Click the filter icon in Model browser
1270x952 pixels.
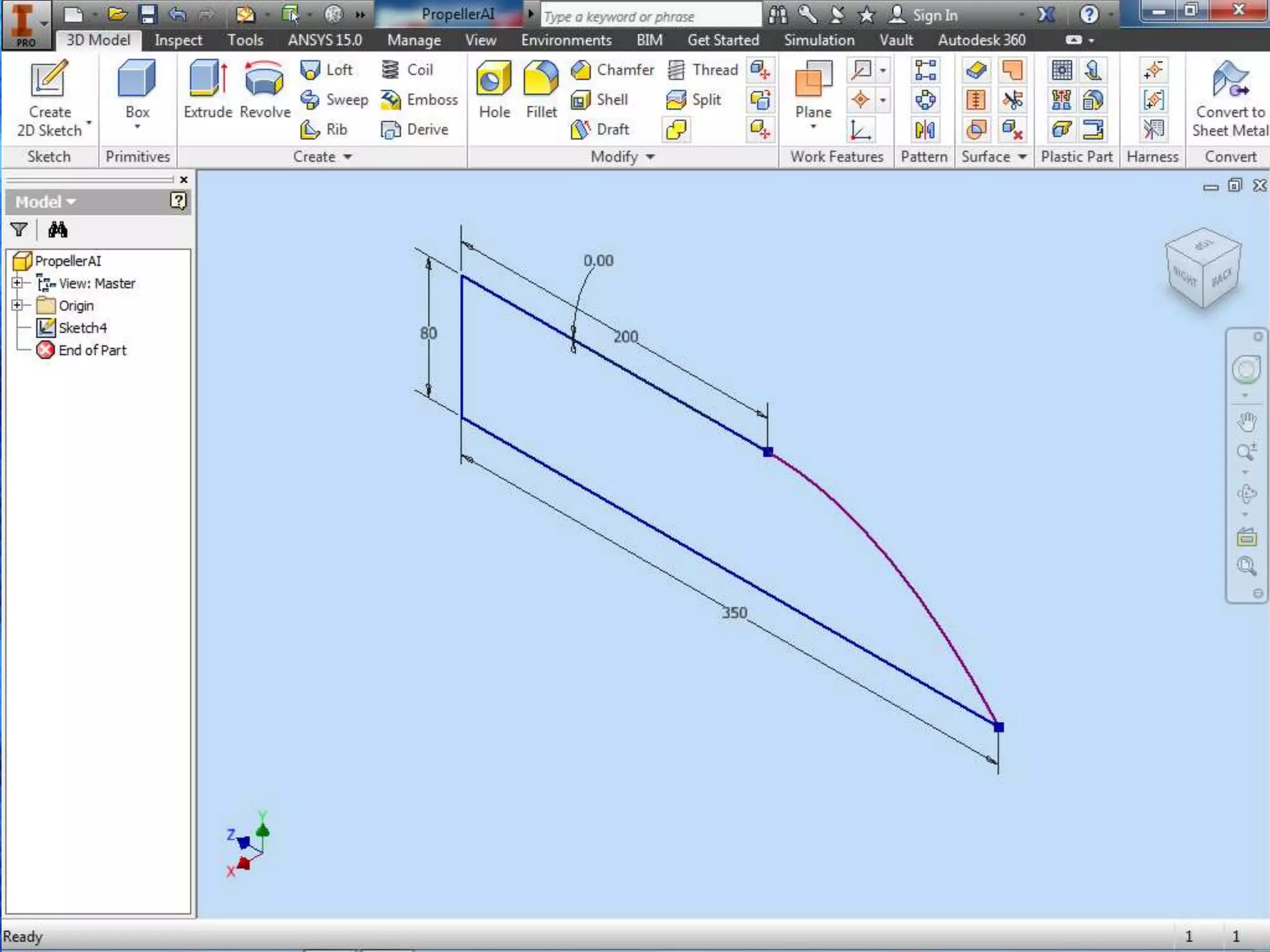coord(19,230)
